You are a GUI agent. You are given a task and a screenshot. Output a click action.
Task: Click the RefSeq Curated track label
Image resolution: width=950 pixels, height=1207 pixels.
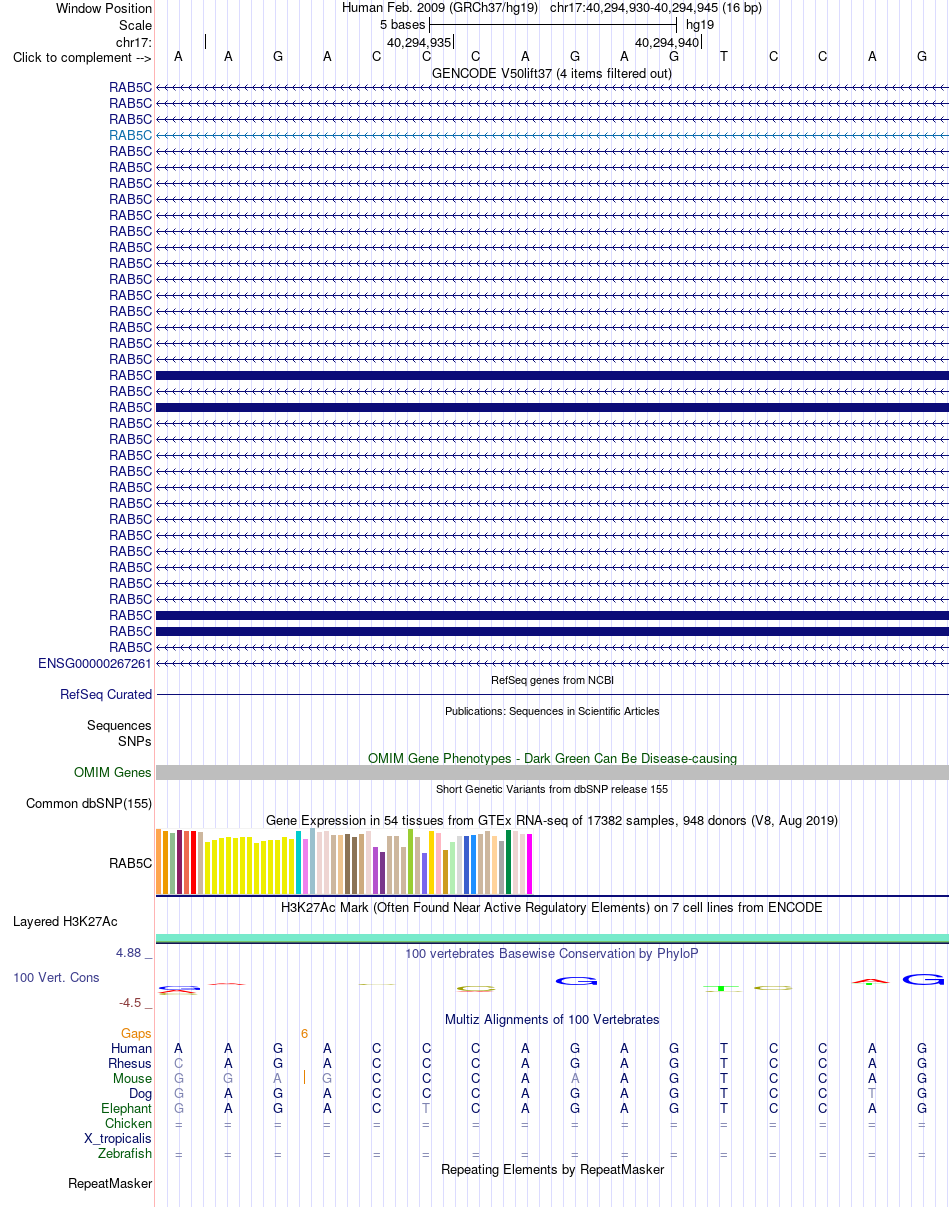pos(106,694)
